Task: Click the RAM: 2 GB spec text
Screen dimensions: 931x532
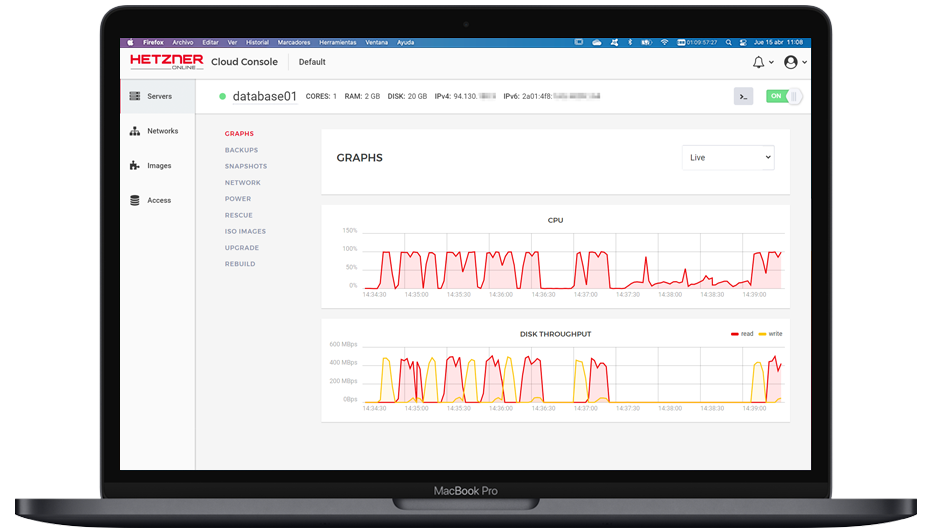Action: 362,96
